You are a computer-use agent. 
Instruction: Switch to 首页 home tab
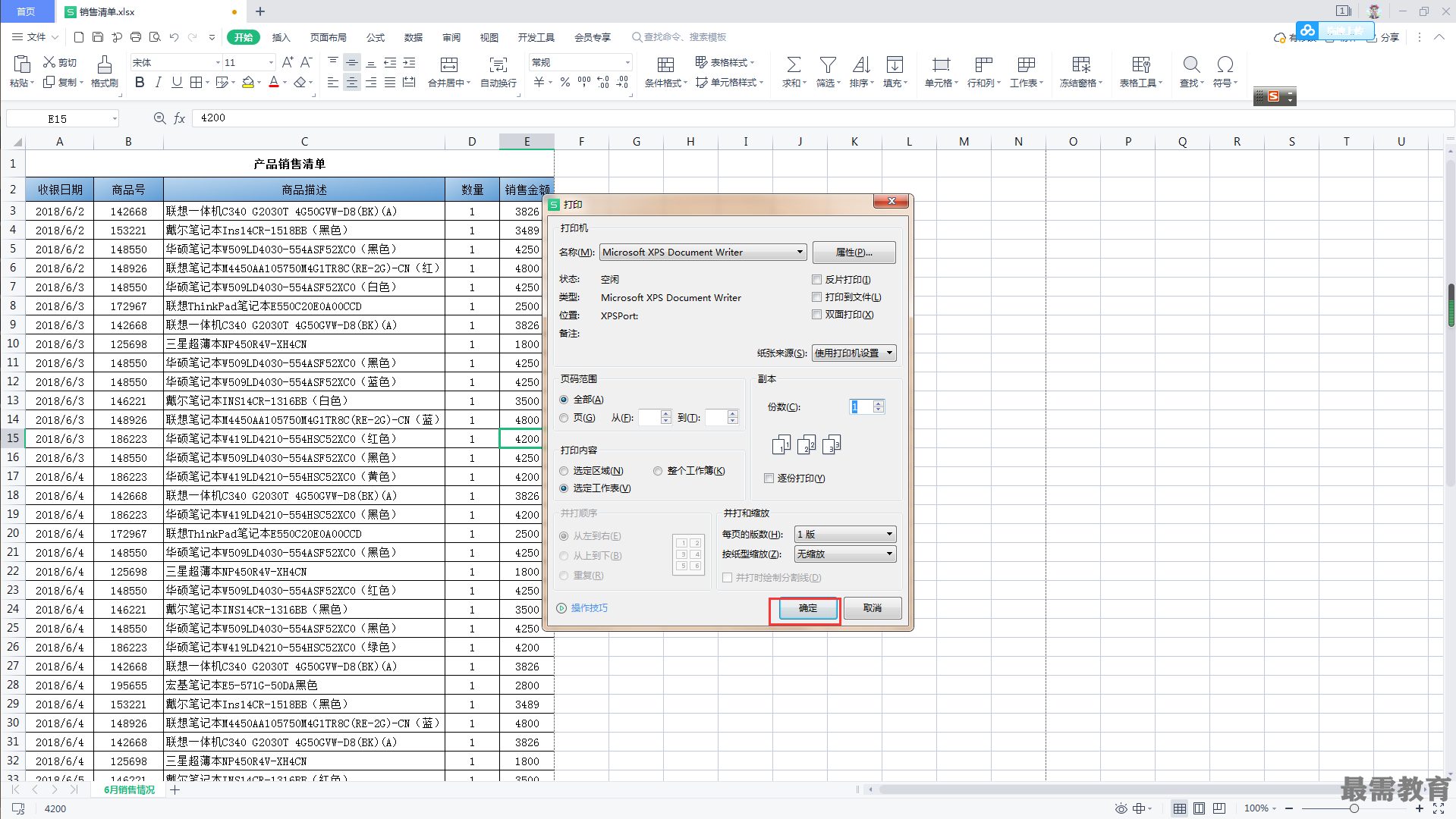tap(27, 11)
